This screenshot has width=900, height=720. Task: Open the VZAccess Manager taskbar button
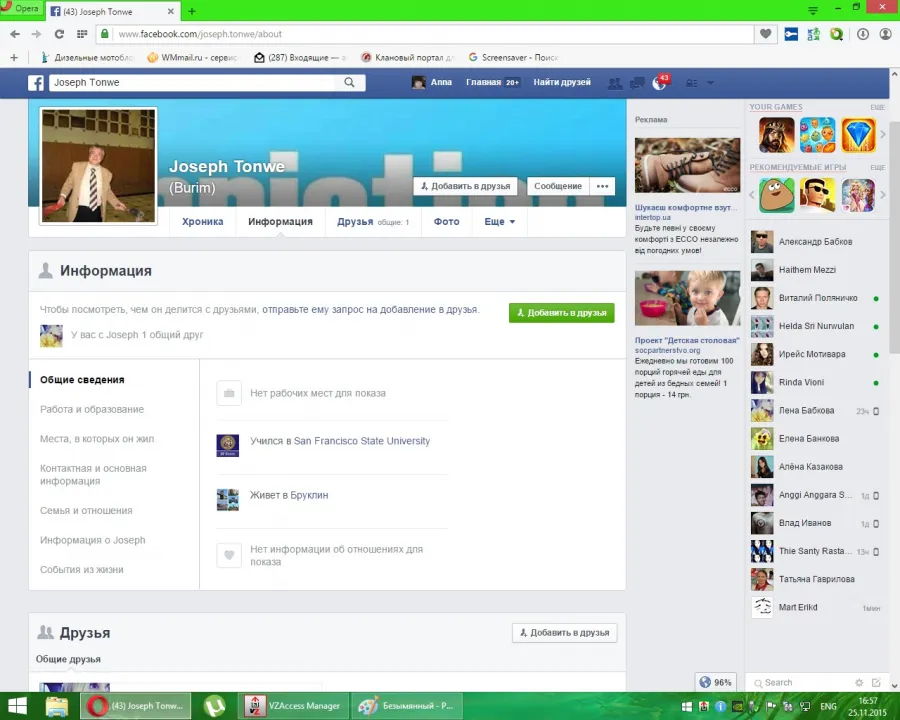[293, 706]
